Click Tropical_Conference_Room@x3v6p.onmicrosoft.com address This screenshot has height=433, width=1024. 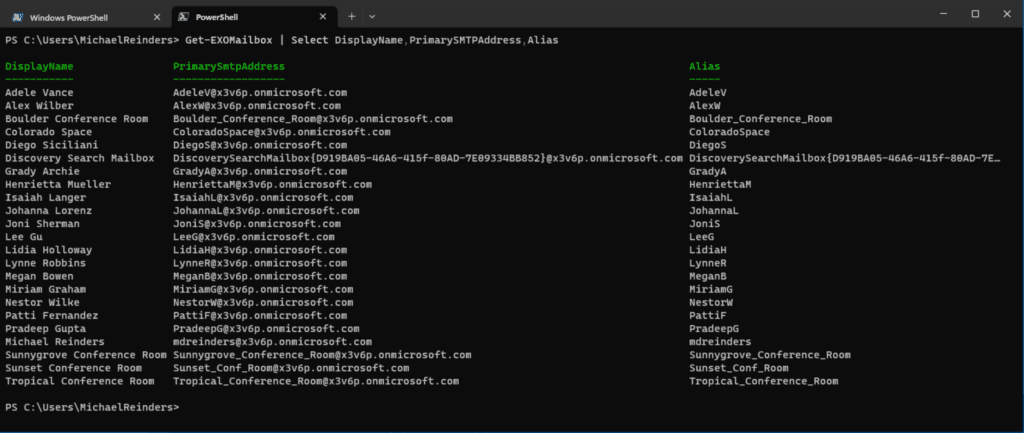click(x=316, y=381)
